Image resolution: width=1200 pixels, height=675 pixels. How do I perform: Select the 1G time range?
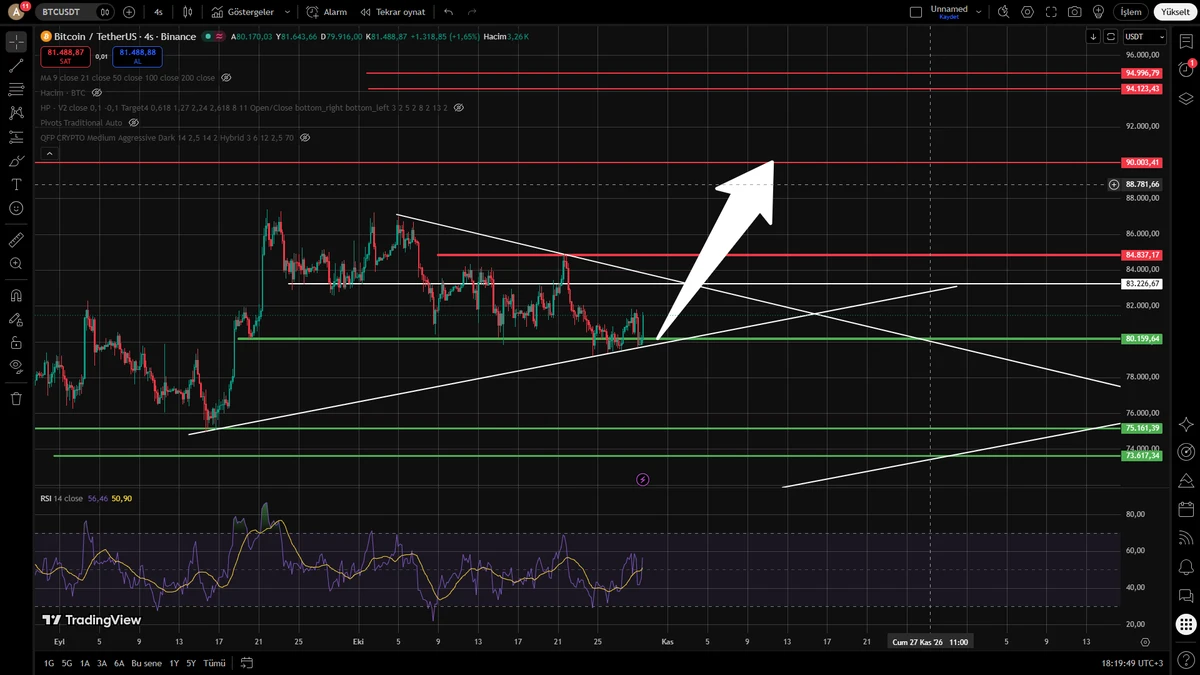(49, 663)
